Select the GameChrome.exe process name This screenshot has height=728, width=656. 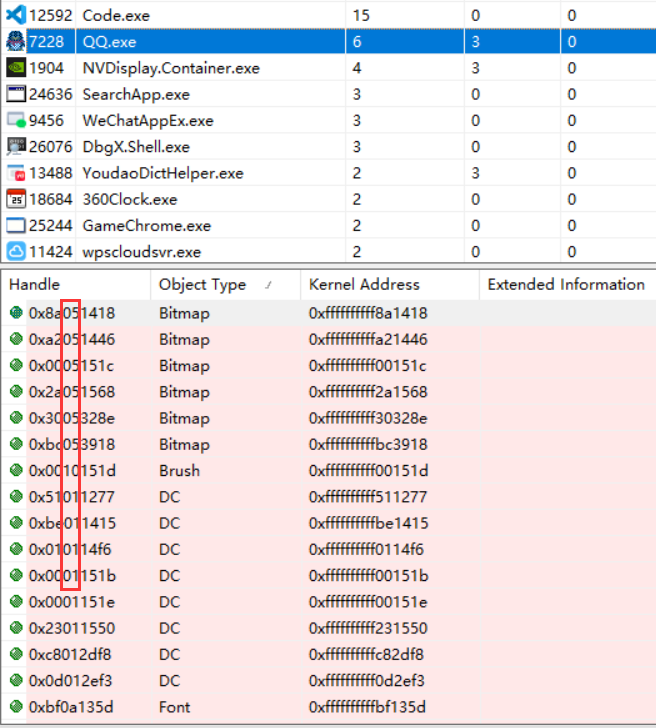coord(147,226)
